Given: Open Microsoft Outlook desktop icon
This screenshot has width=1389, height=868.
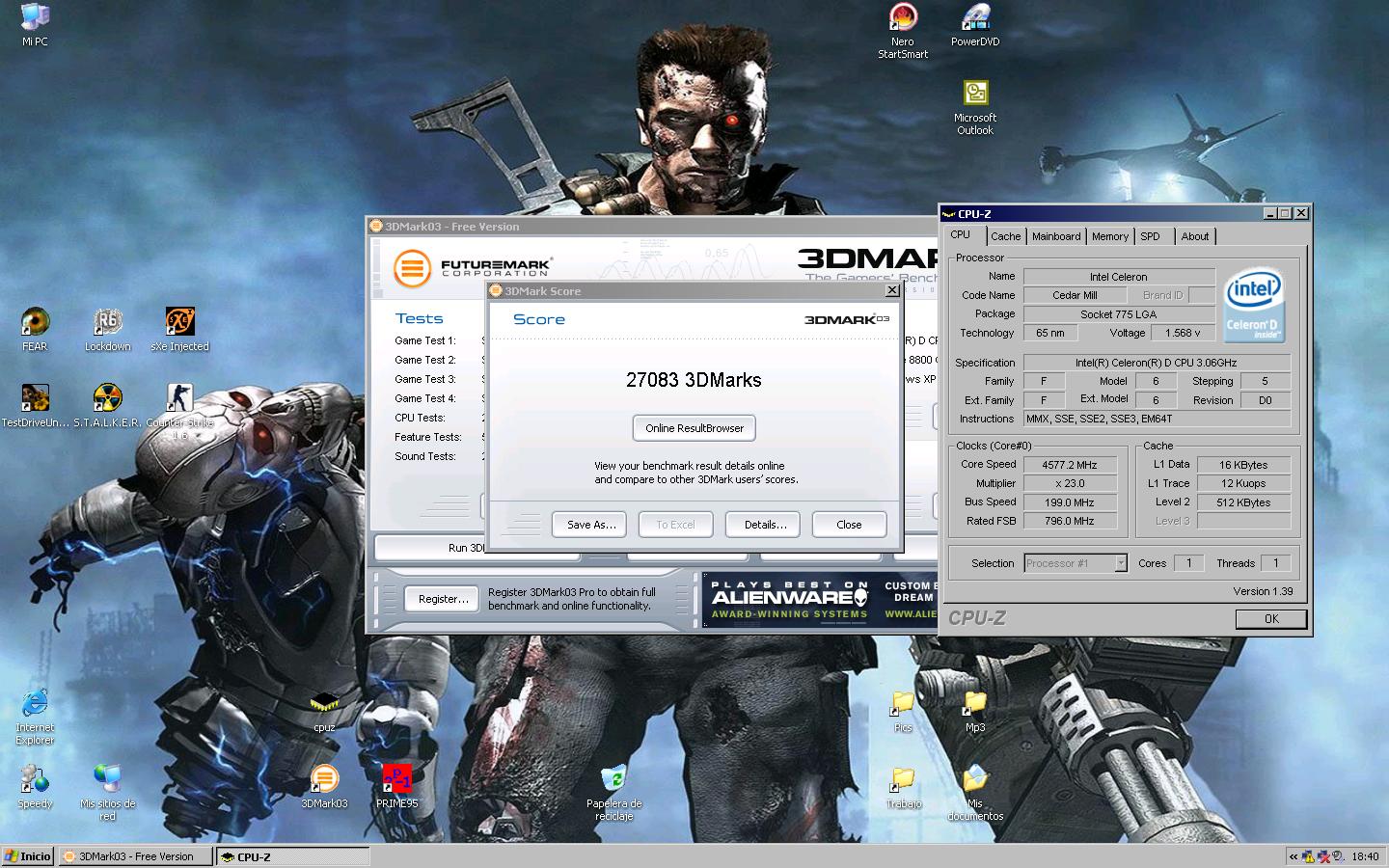Looking at the screenshot, I should coord(975,106).
